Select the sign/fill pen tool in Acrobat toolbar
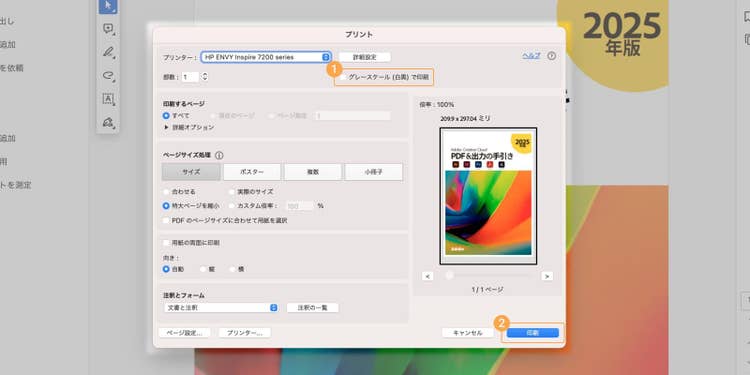 (108, 122)
